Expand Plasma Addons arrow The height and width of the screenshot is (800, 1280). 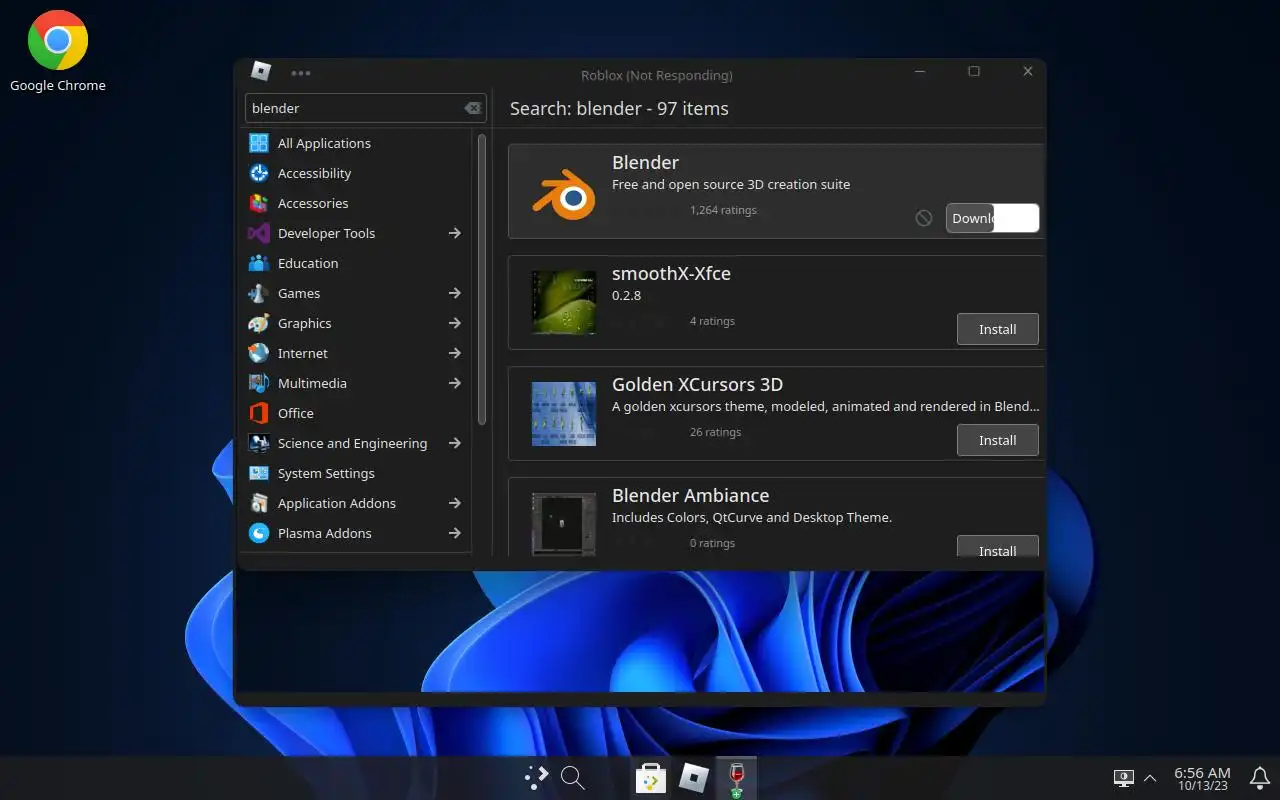455,533
